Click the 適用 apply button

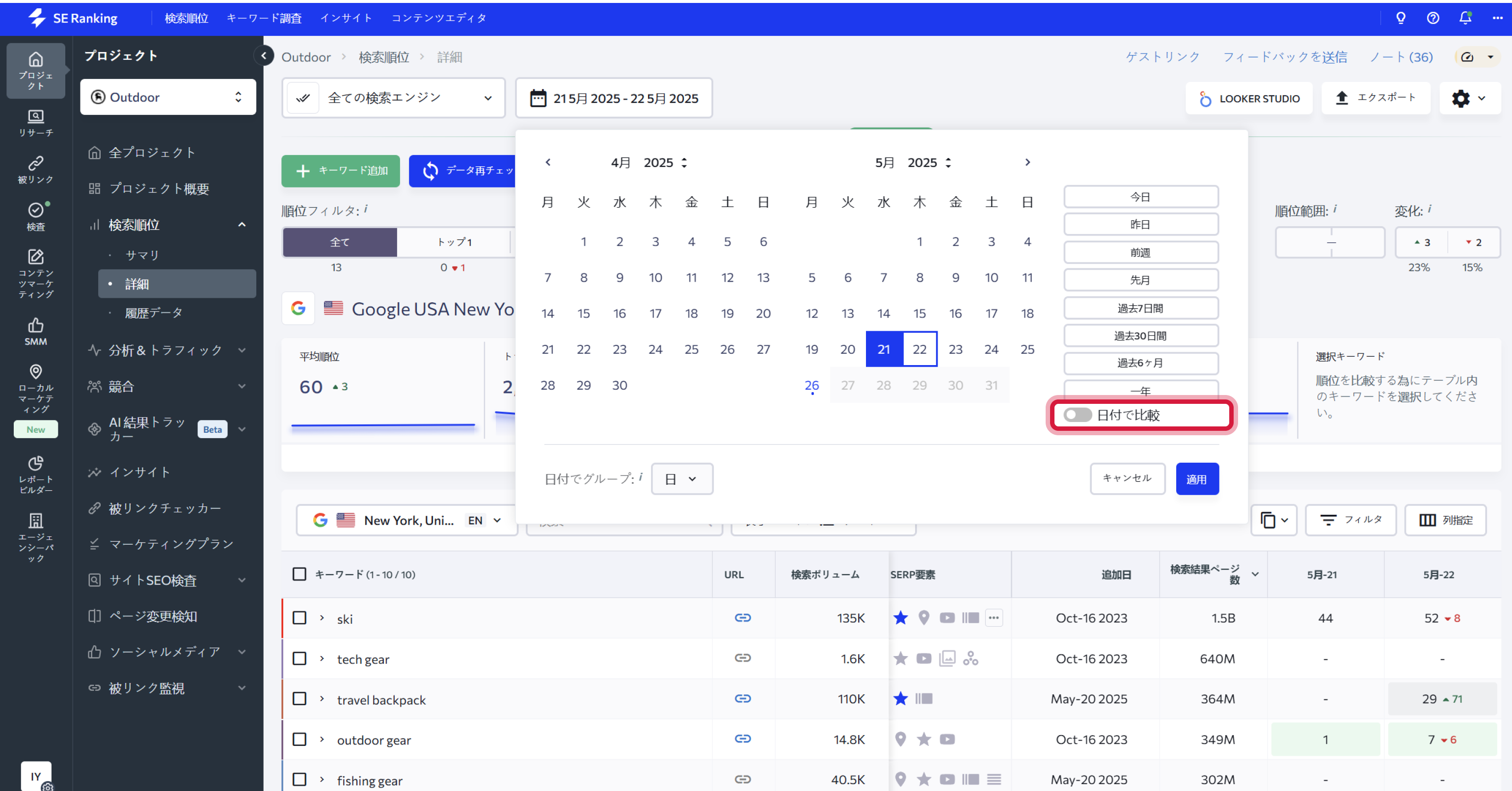click(1197, 479)
